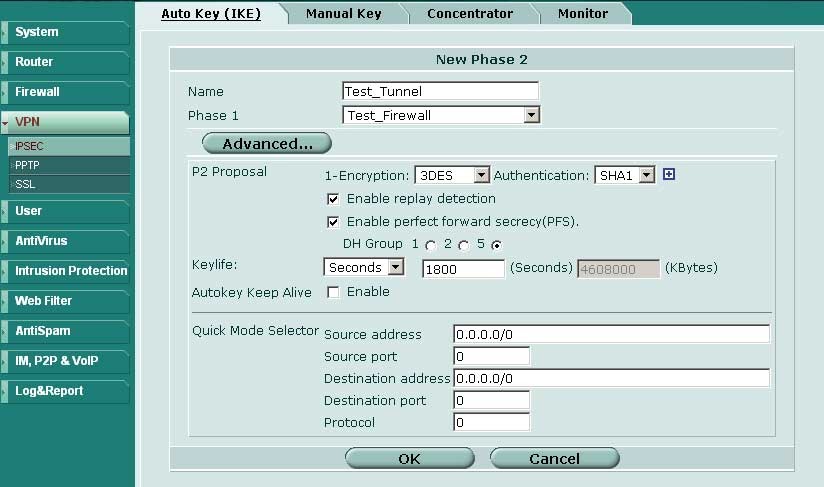This screenshot has height=487, width=824.
Task: Click the Keylife Seconds value field
Action: click(x=464, y=269)
